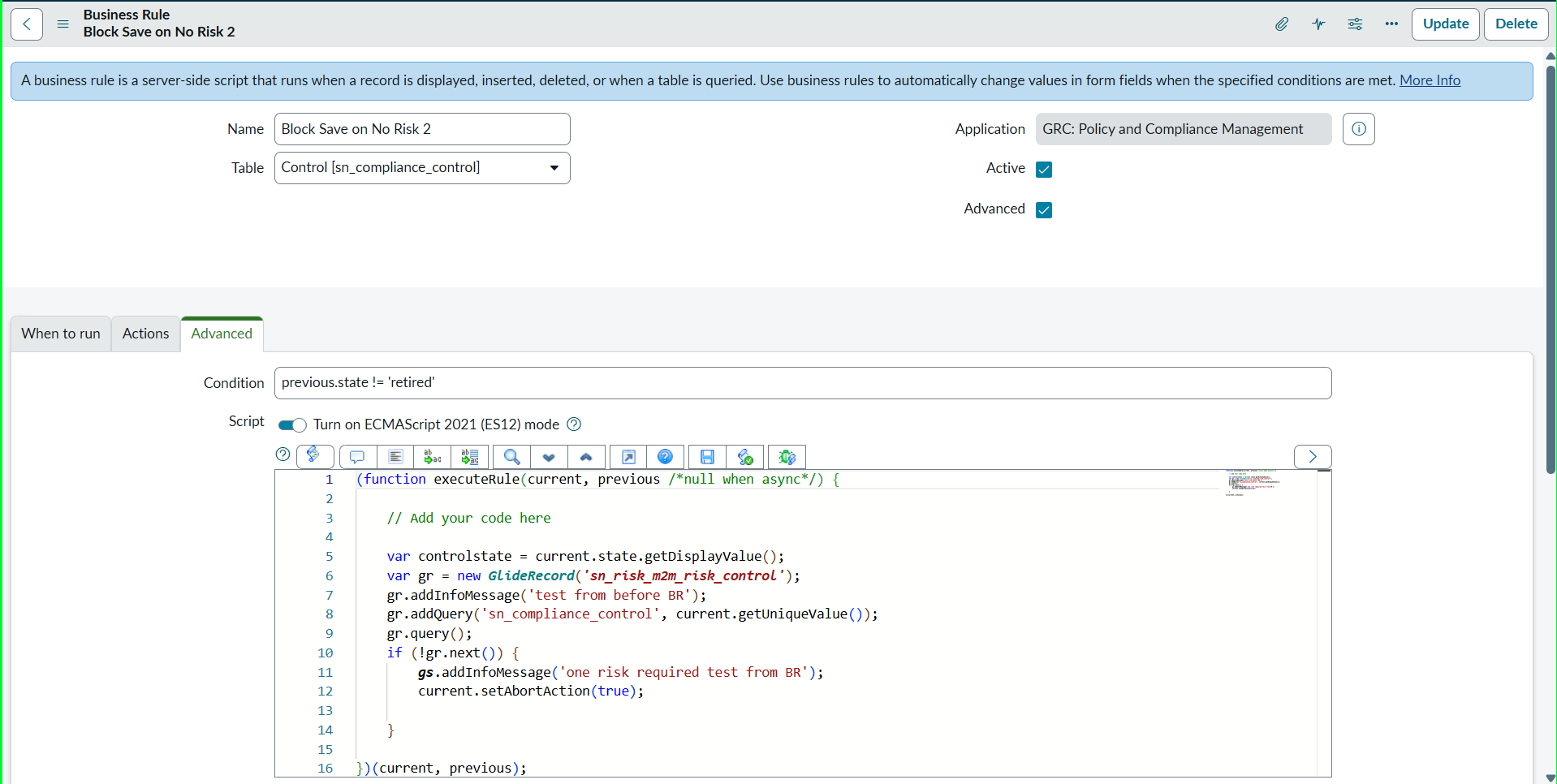This screenshot has width=1557, height=784.
Task: Expand the script editor side panel arrow
Action: point(1312,457)
